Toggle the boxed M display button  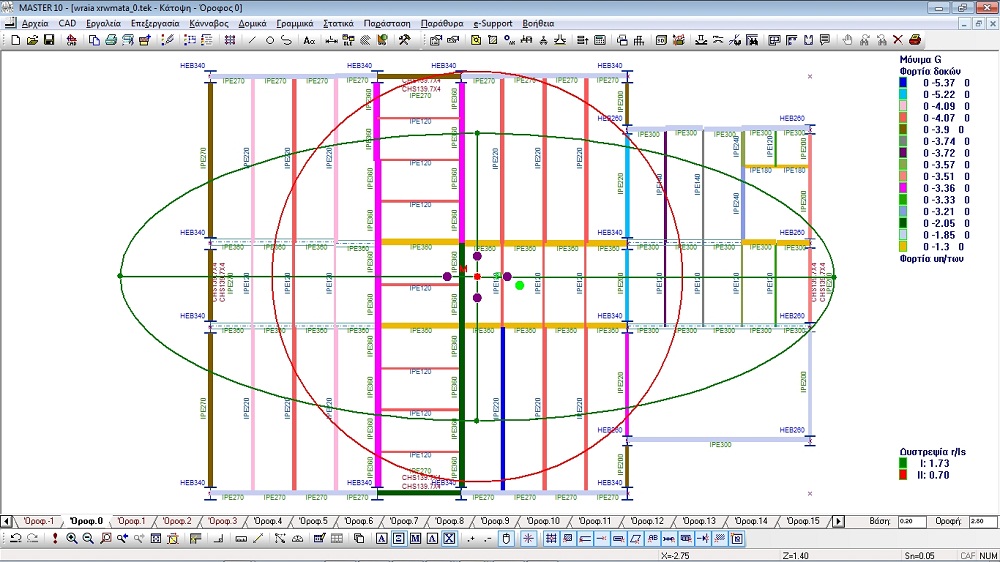pos(415,538)
